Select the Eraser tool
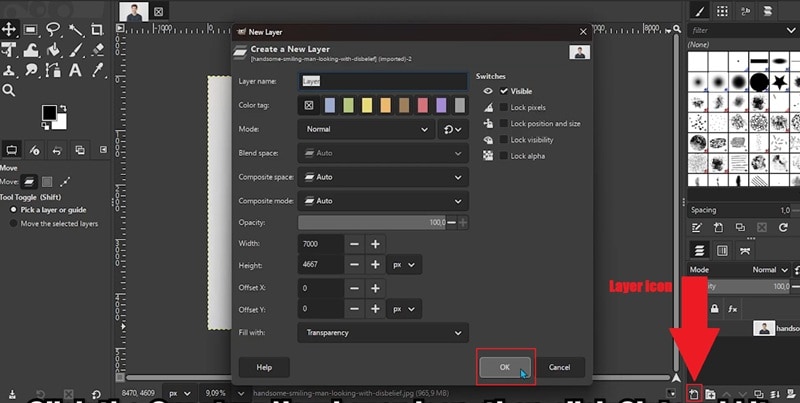 pos(97,49)
